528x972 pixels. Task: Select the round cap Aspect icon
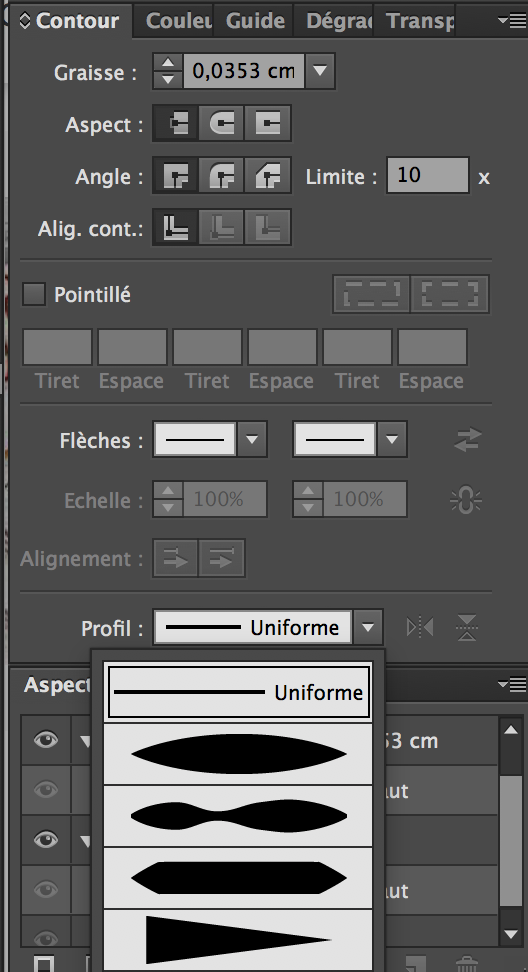coord(221,123)
